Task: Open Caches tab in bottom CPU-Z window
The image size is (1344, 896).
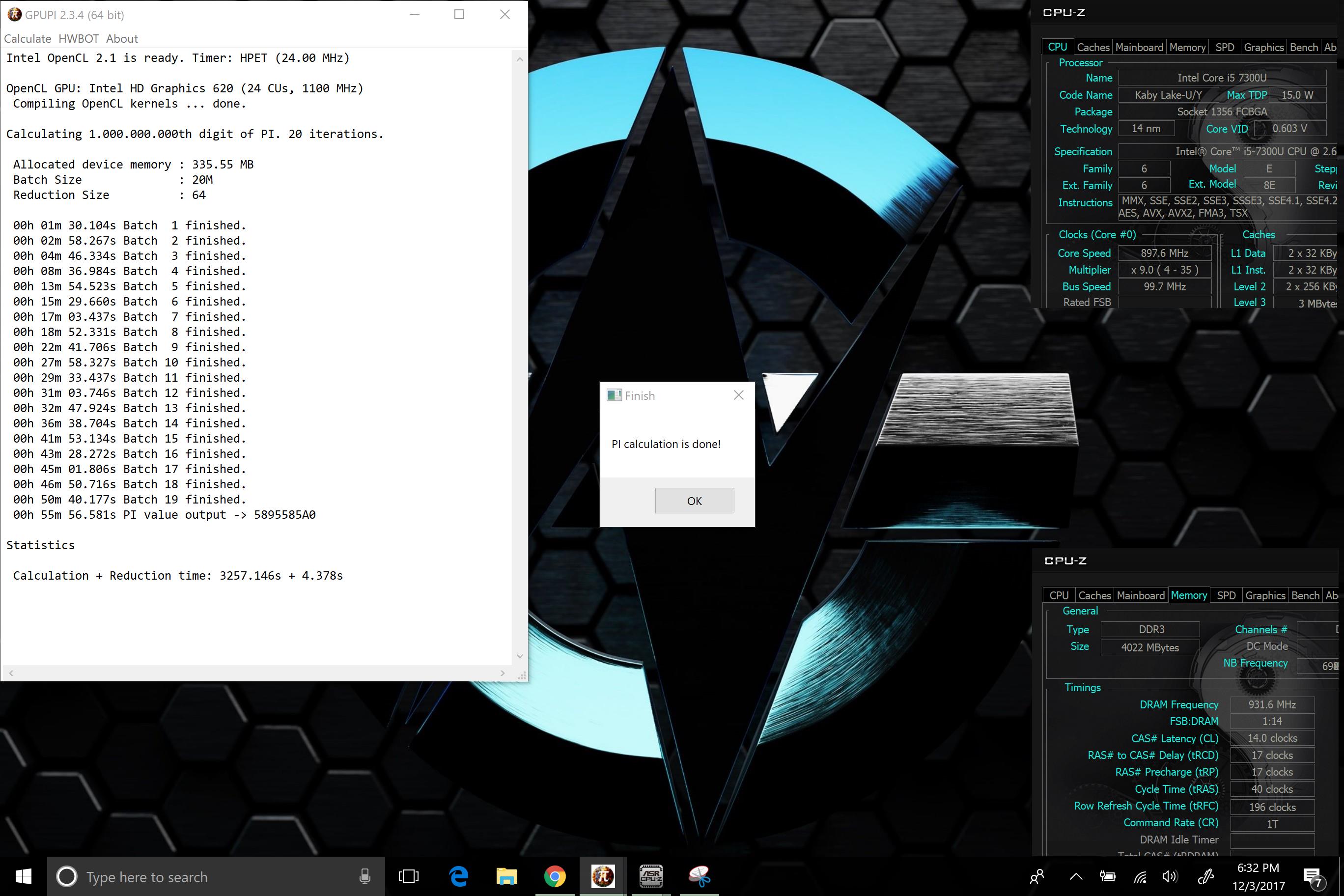Action: coord(1094,595)
